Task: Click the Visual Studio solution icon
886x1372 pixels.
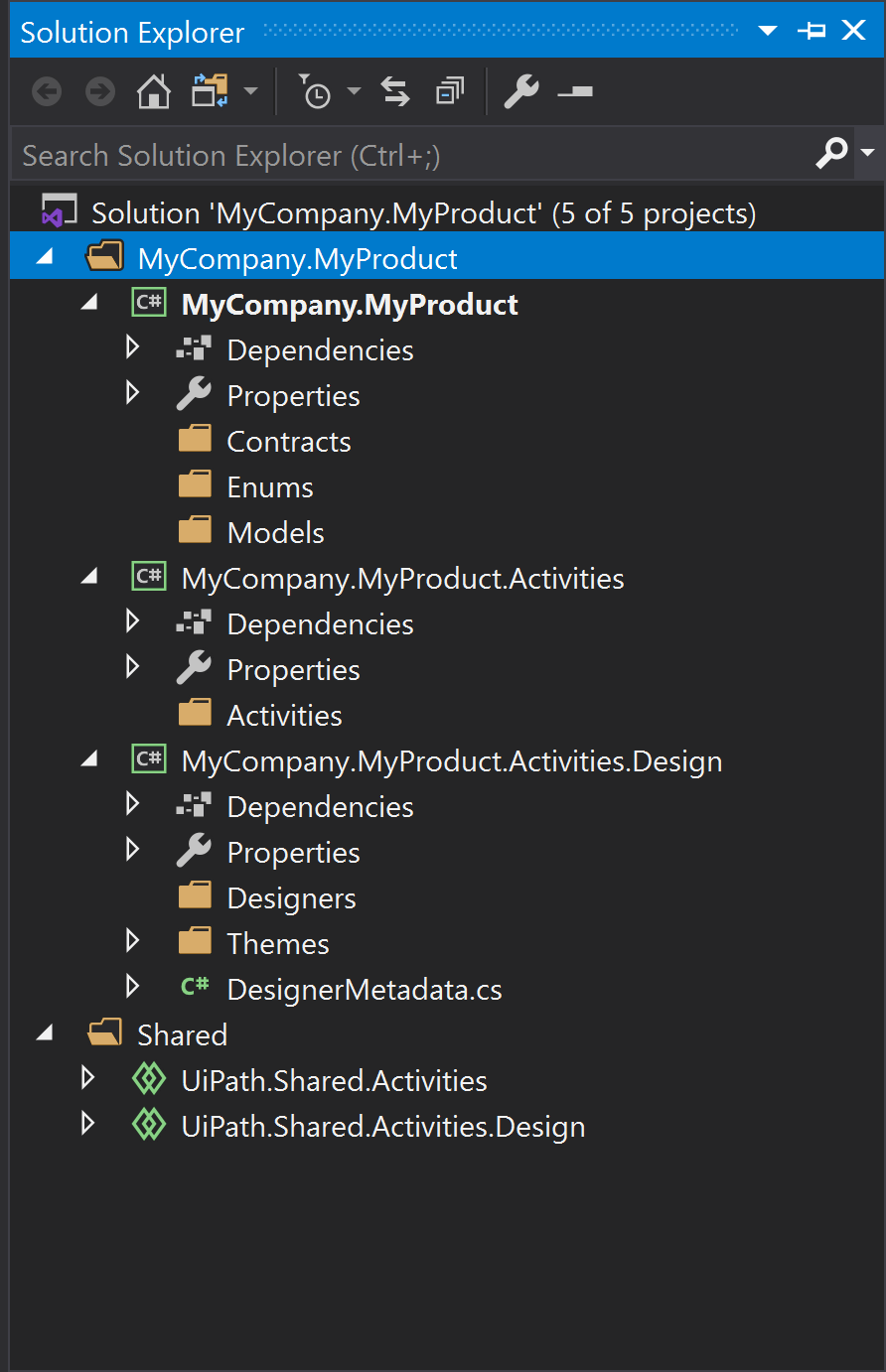Action: pos(58,212)
